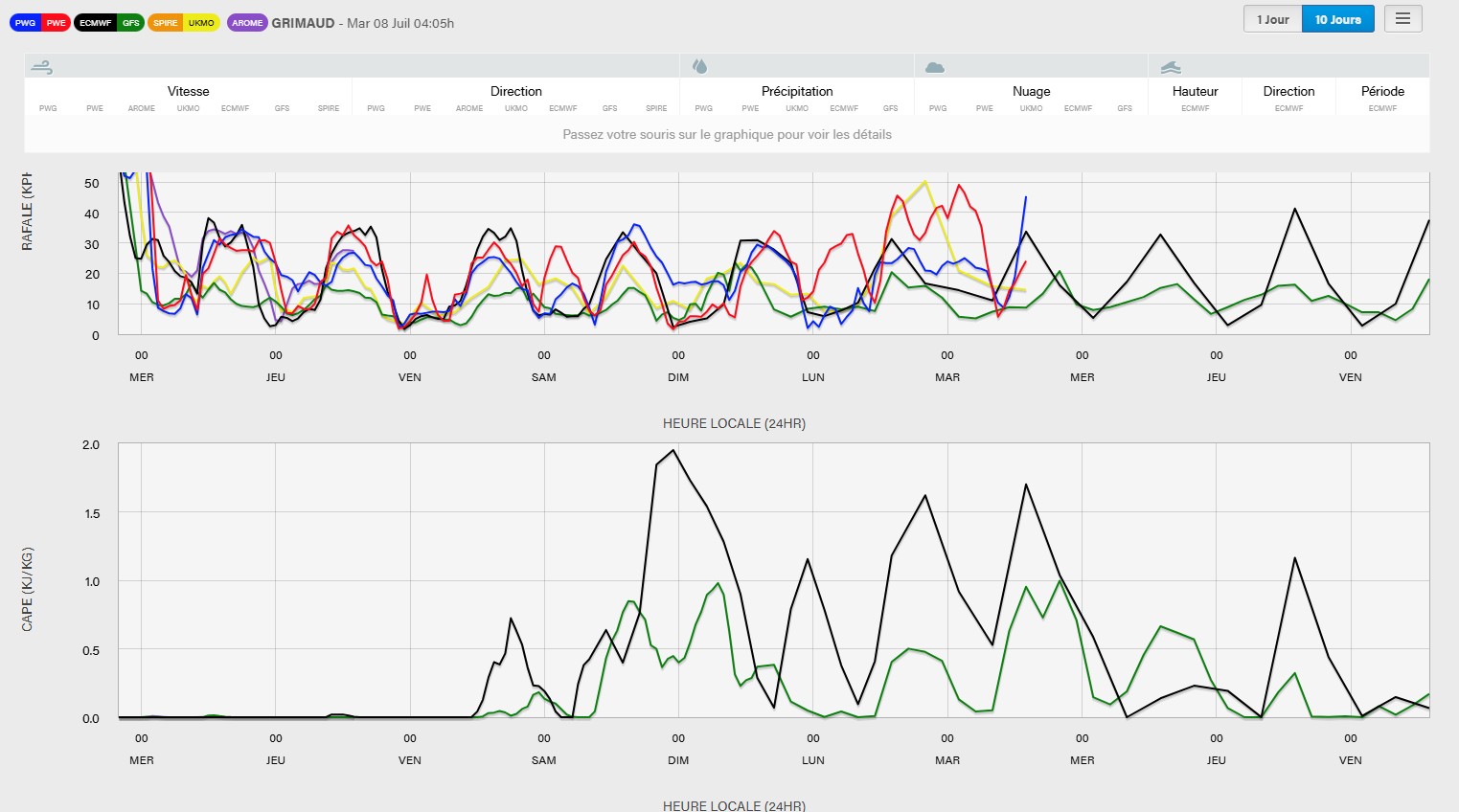This screenshot has height=812, width=1459.
Task: Click the 'Passez votre souris' hint text
Action: 727,135
